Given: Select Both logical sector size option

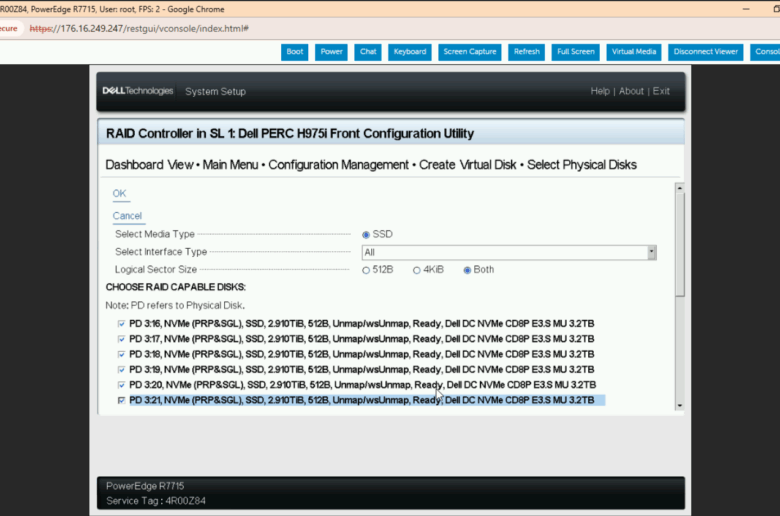Looking at the screenshot, I should tap(466, 270).
